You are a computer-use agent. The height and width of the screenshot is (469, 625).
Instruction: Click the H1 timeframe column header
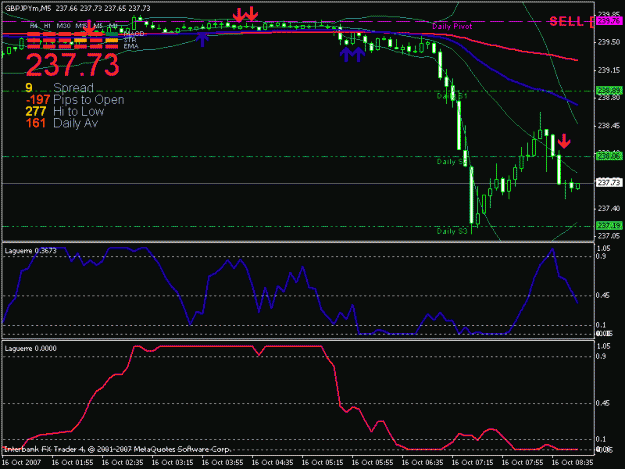pos(47,26)
